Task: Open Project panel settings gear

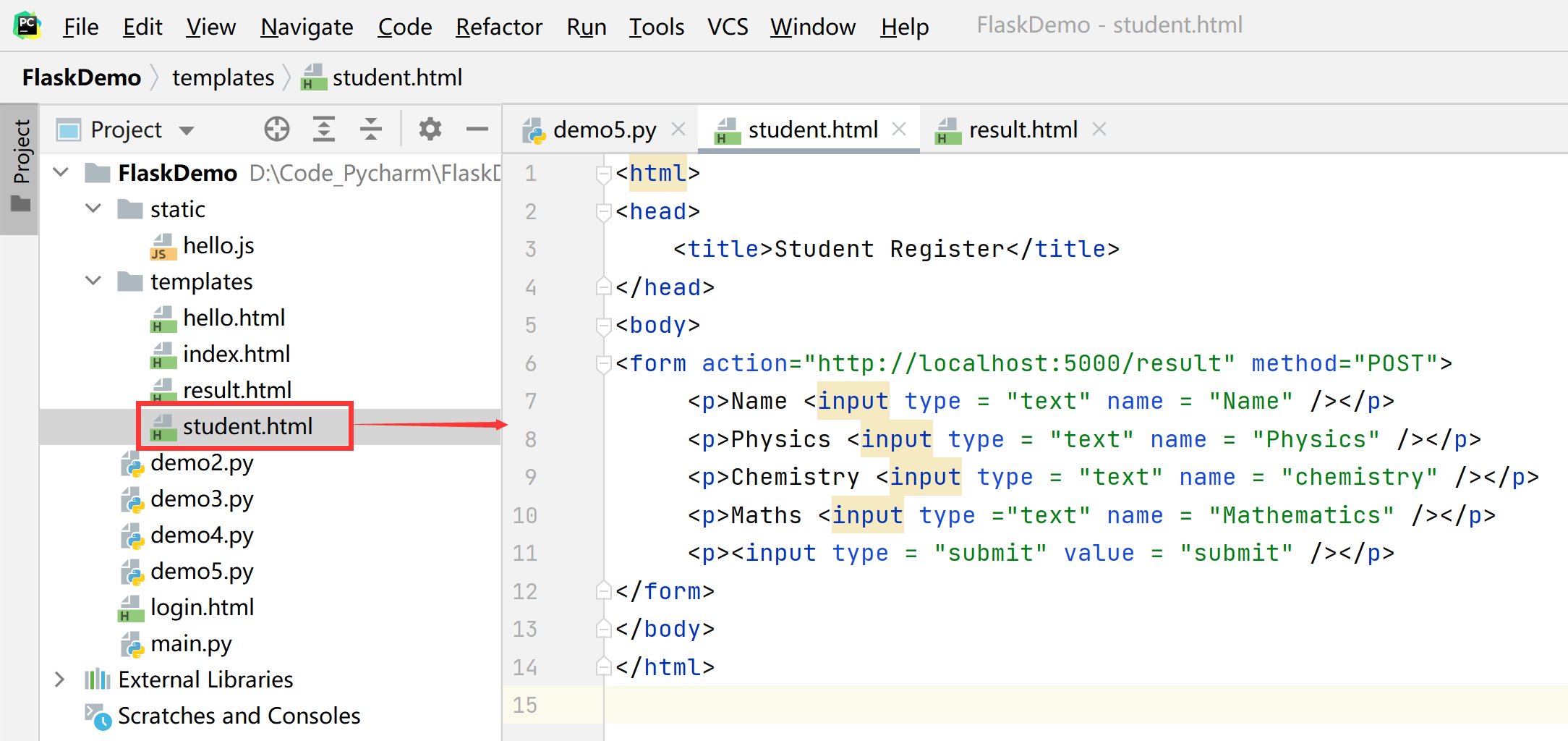Action: coord(430,130)
